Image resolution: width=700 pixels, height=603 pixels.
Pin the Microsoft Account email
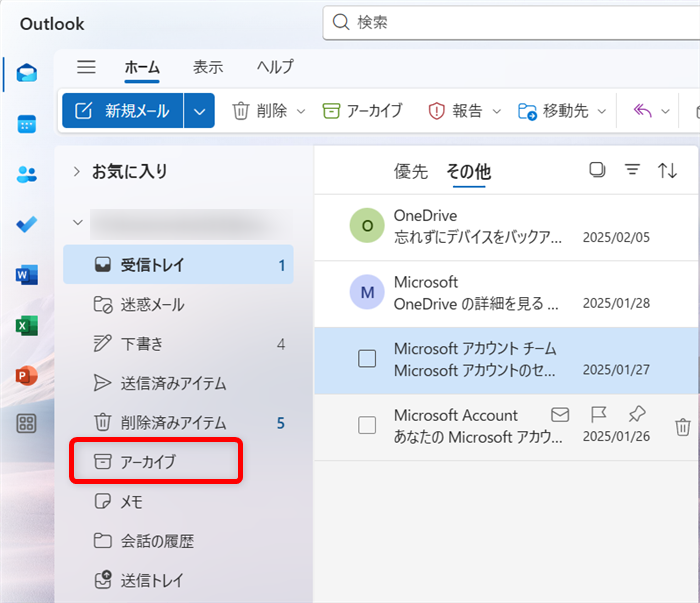(637, 414)
